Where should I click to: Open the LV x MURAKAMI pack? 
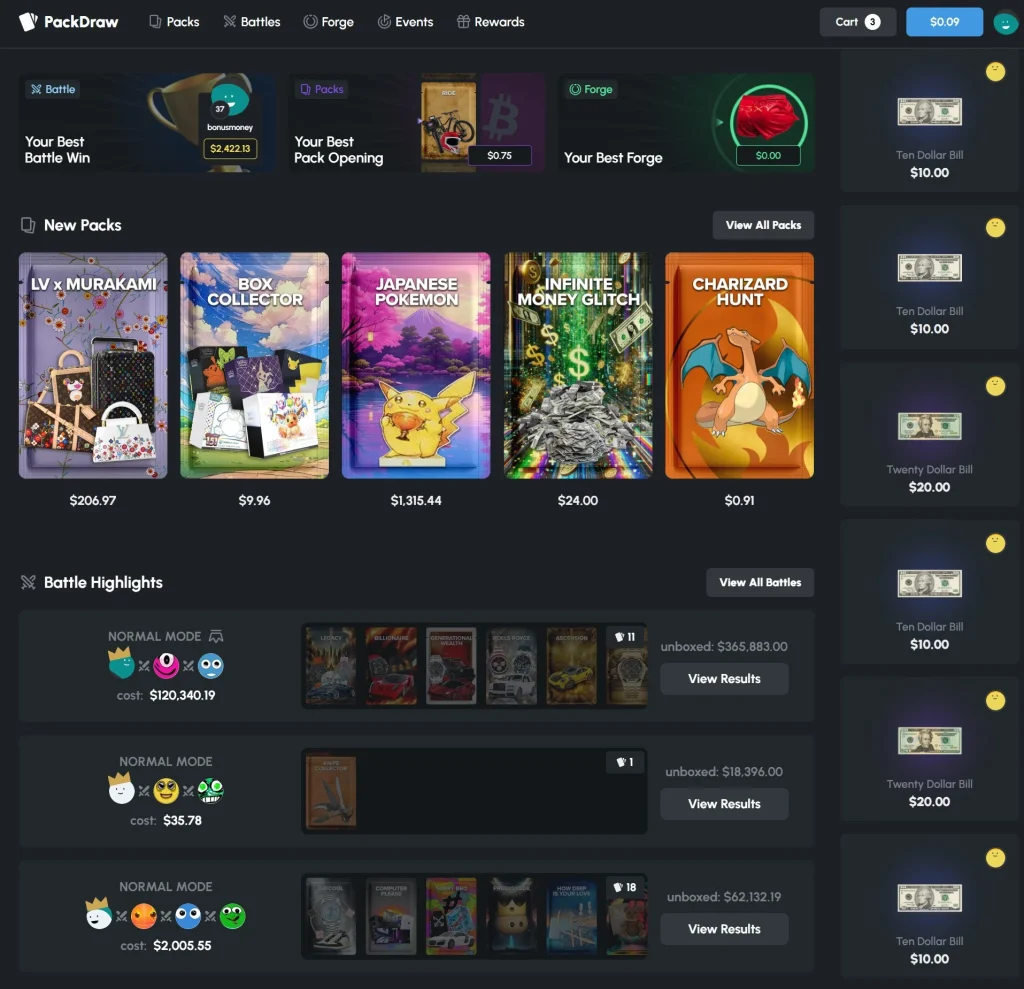(x=93, y=366)
